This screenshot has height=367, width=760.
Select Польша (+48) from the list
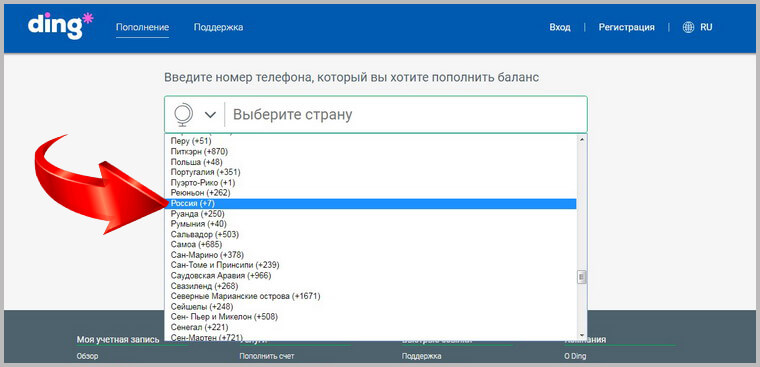370,162
